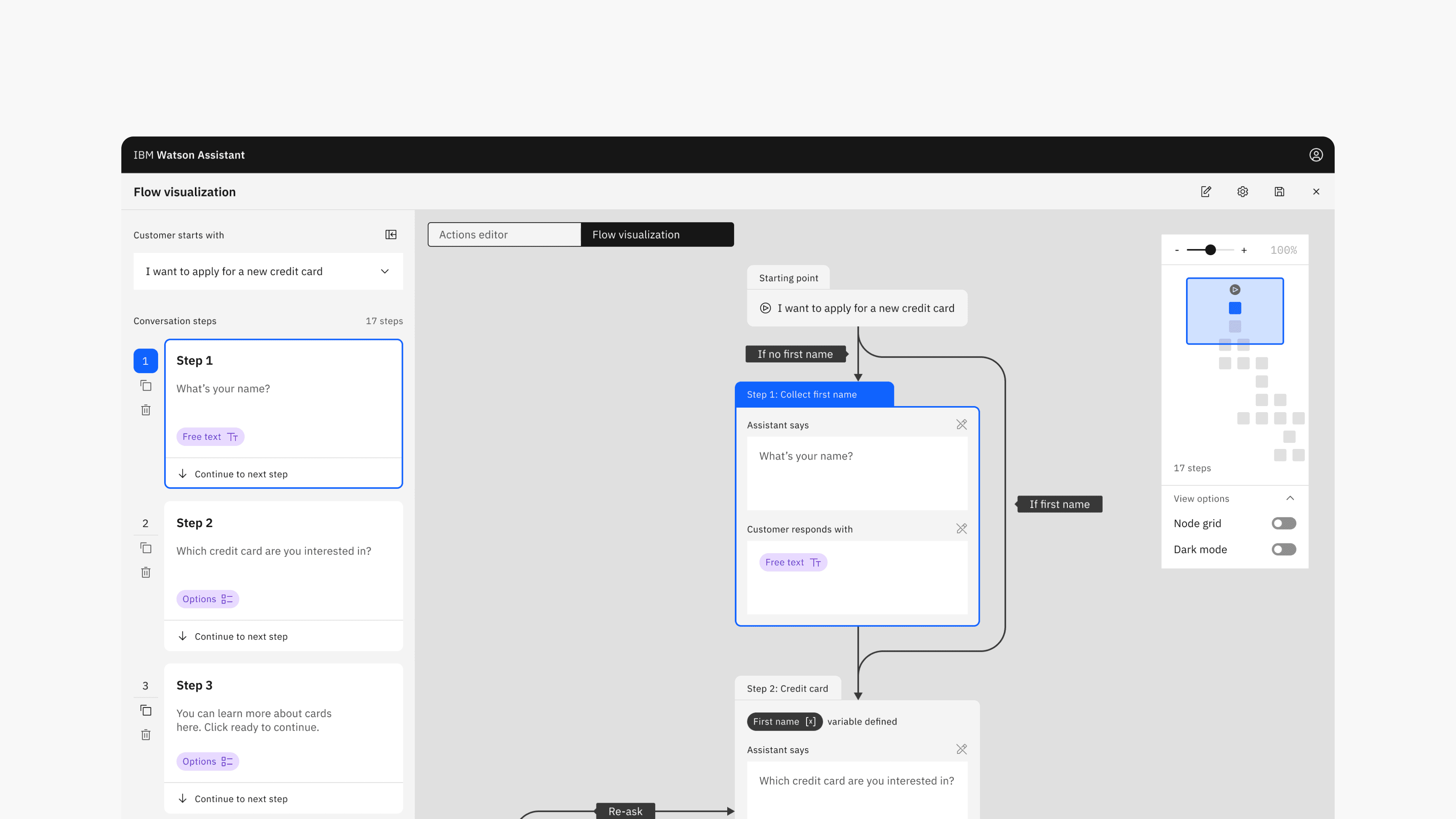
Task: Click the edit pencil icon in header
Action: click(1206, 191)
